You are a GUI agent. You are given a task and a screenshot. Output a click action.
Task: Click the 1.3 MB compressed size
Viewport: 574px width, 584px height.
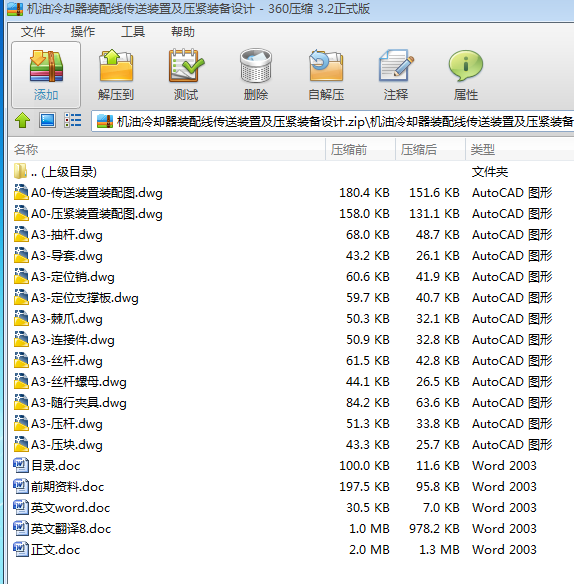(439, 549)
